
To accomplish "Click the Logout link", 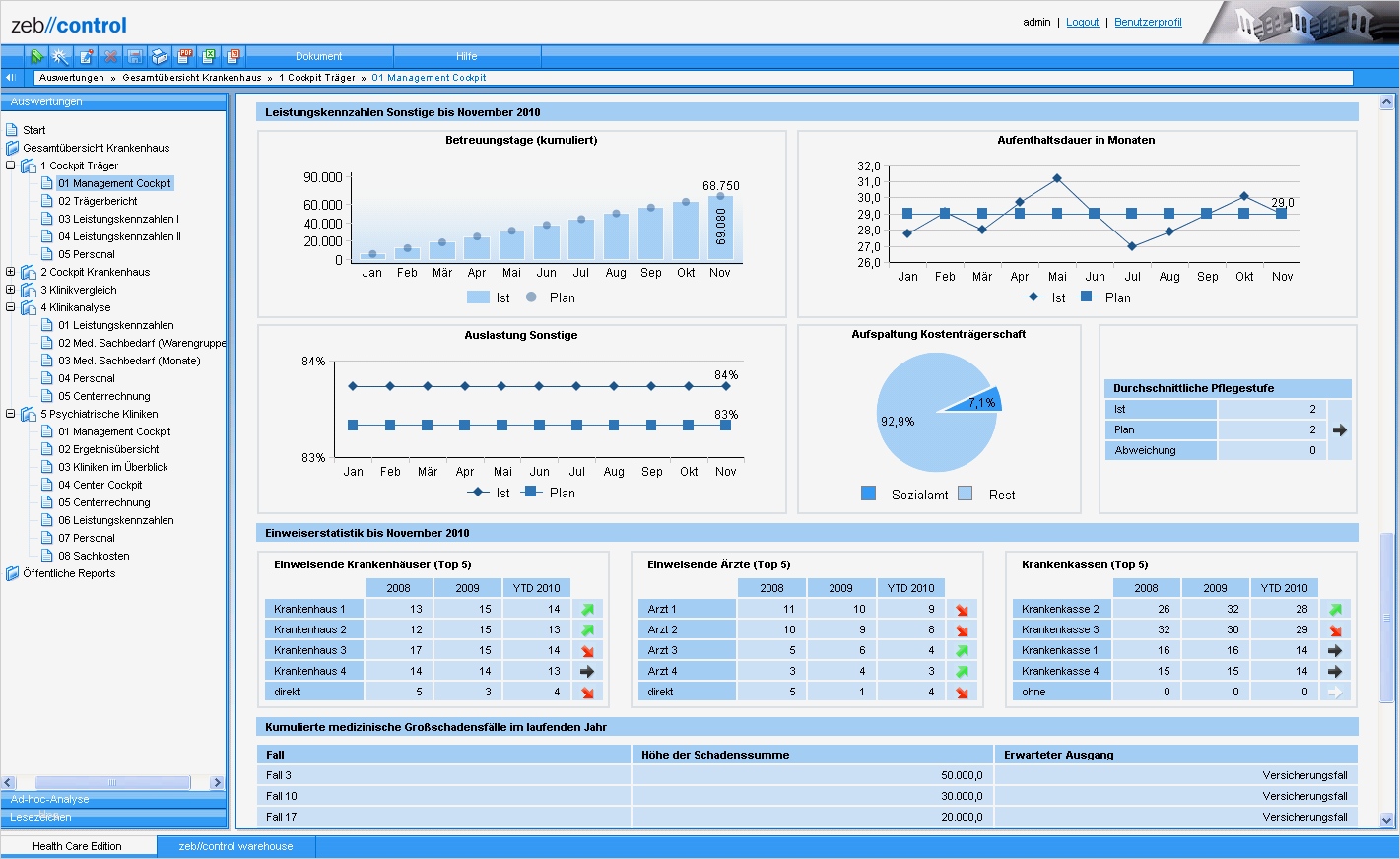I will point(1082,22).
